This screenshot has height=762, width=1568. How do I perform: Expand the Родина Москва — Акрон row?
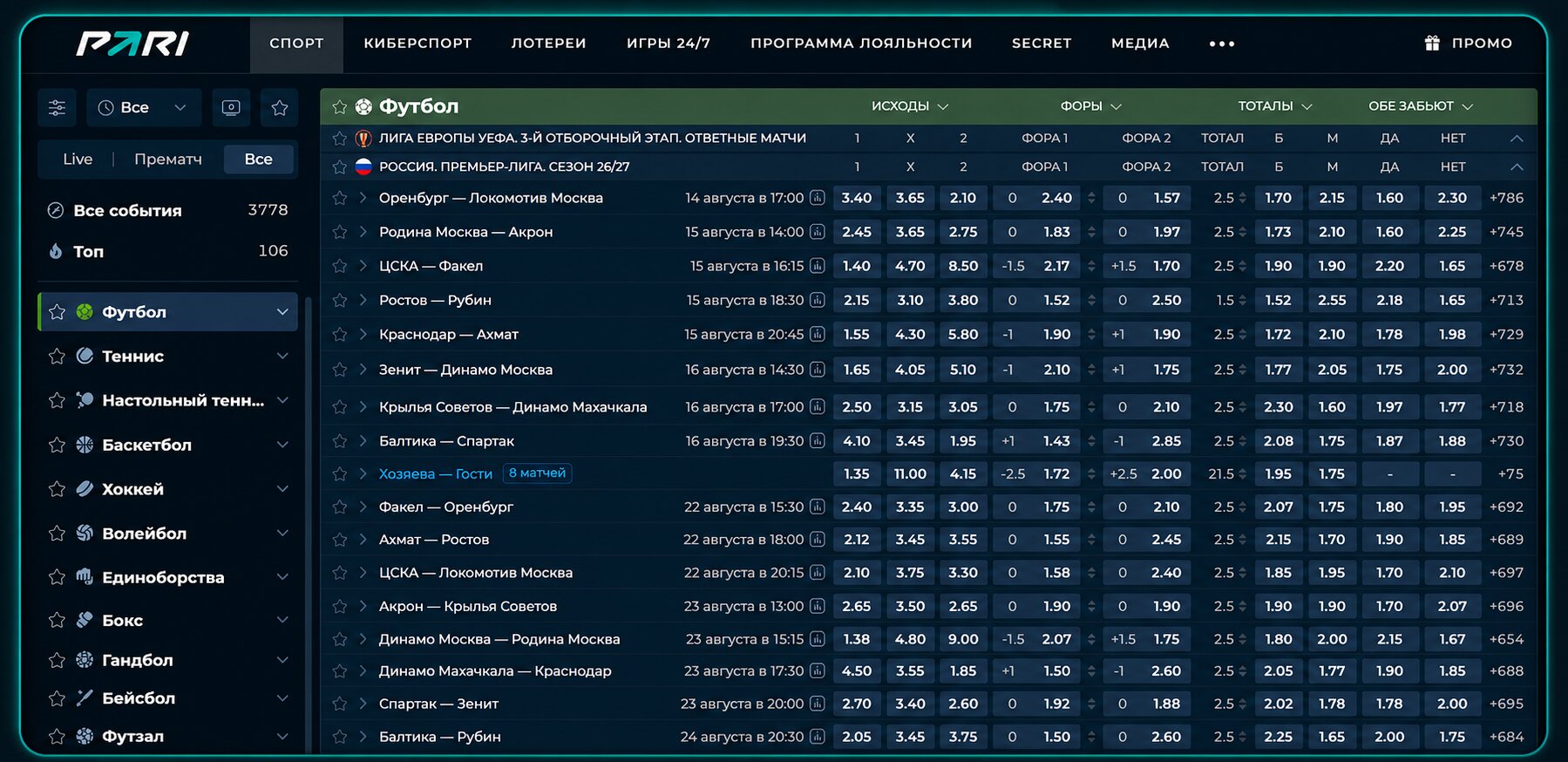(x=363, y=232)
